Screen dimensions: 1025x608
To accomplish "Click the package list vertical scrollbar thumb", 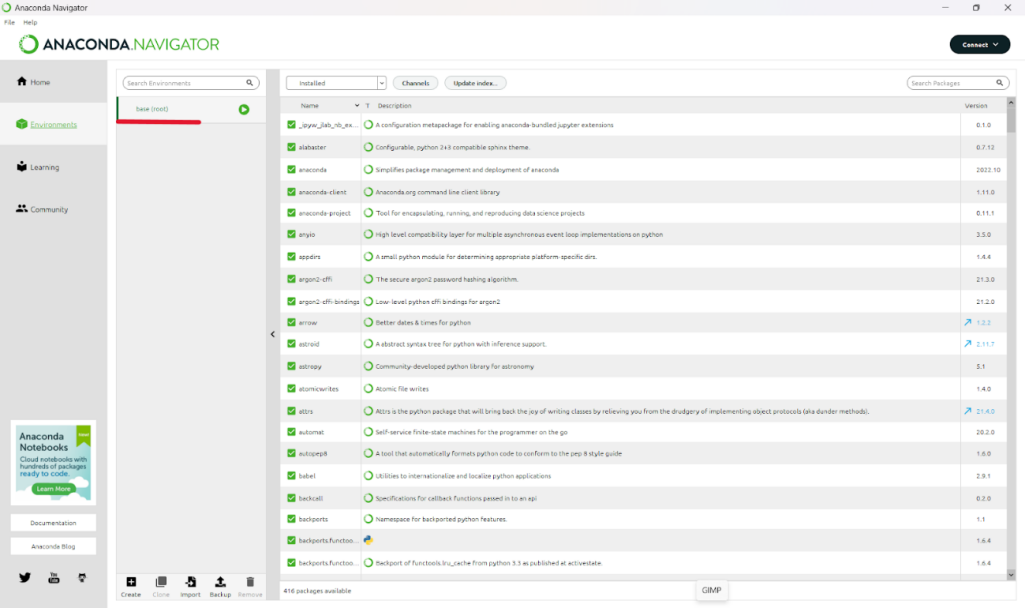I will point(1011,121).
